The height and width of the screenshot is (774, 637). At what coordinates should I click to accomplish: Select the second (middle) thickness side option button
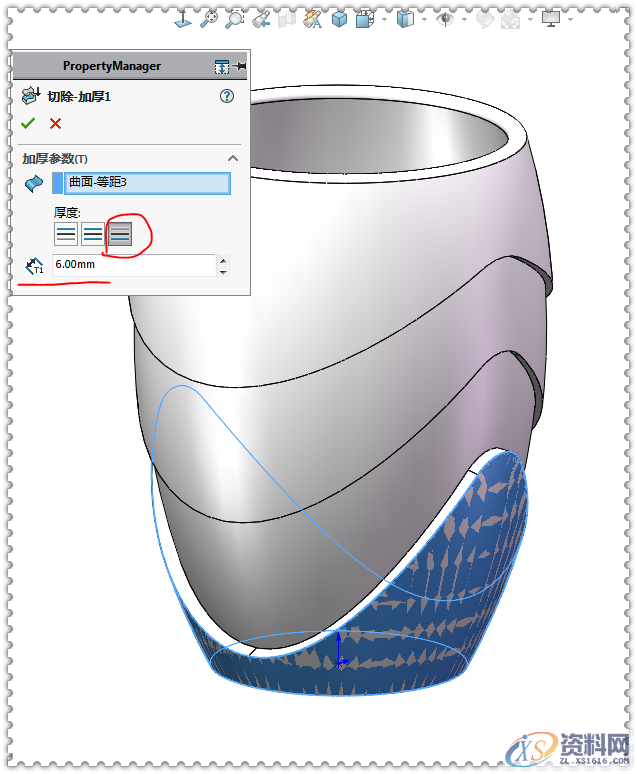[x=93, y=233]
